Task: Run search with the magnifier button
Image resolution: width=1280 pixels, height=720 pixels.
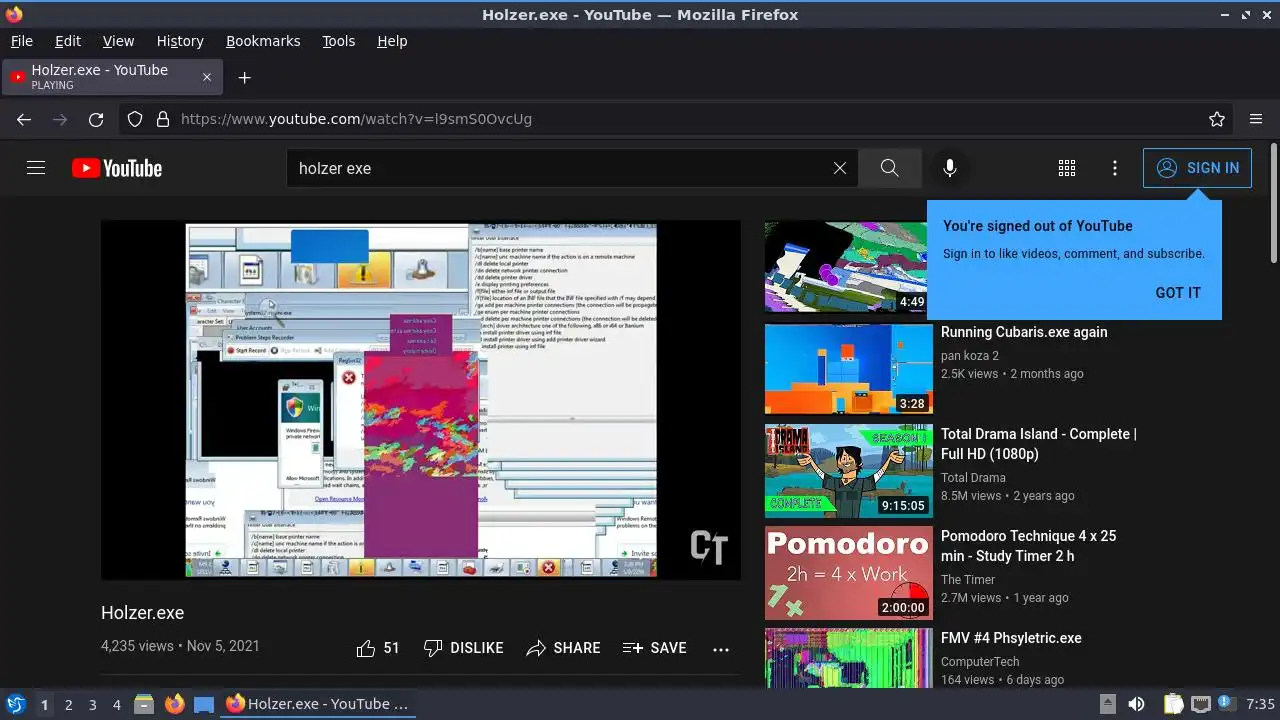Action: (x=890, y=168)
